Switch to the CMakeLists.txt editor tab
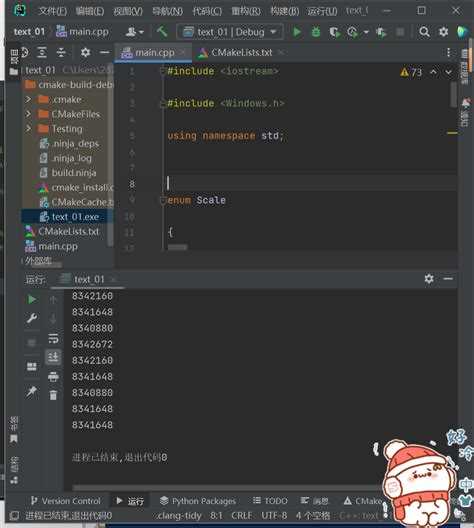This screenshot has width=474, height=528. click(x=241, y=53)
